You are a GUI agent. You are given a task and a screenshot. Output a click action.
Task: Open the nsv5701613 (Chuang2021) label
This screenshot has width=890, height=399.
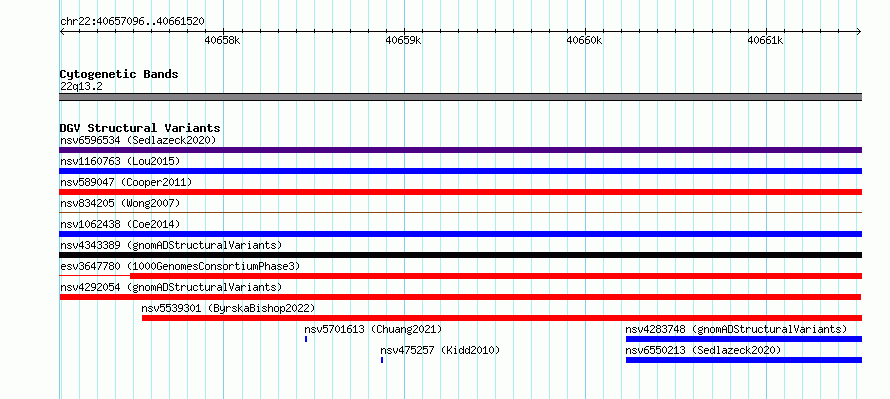pos(373,329)
